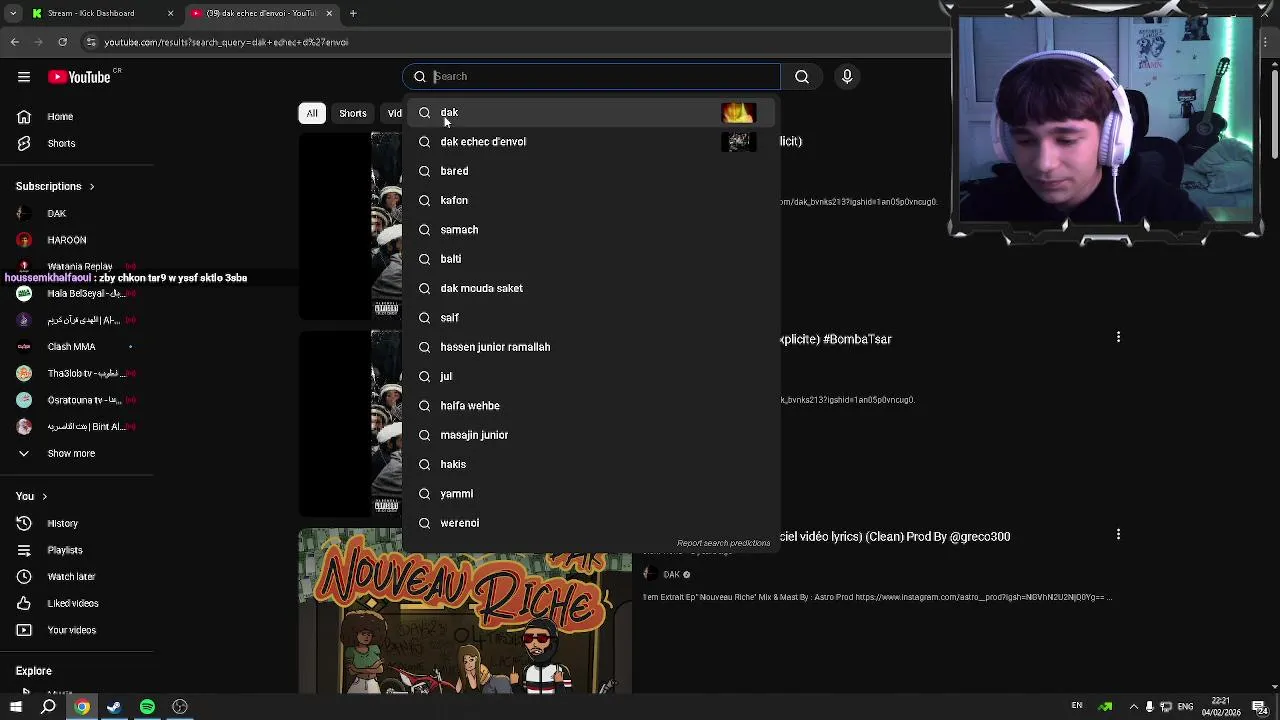This screenshot has width=1280, height=720.
Task: Select the All filter chip
Action: pos(312,113)
